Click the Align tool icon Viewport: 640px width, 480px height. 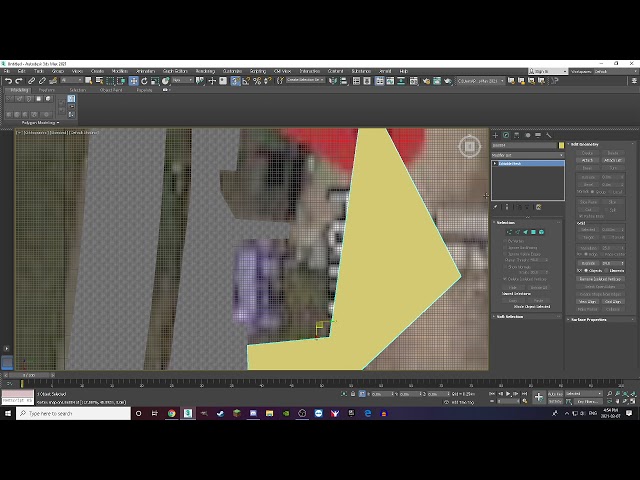pos(344,81)
